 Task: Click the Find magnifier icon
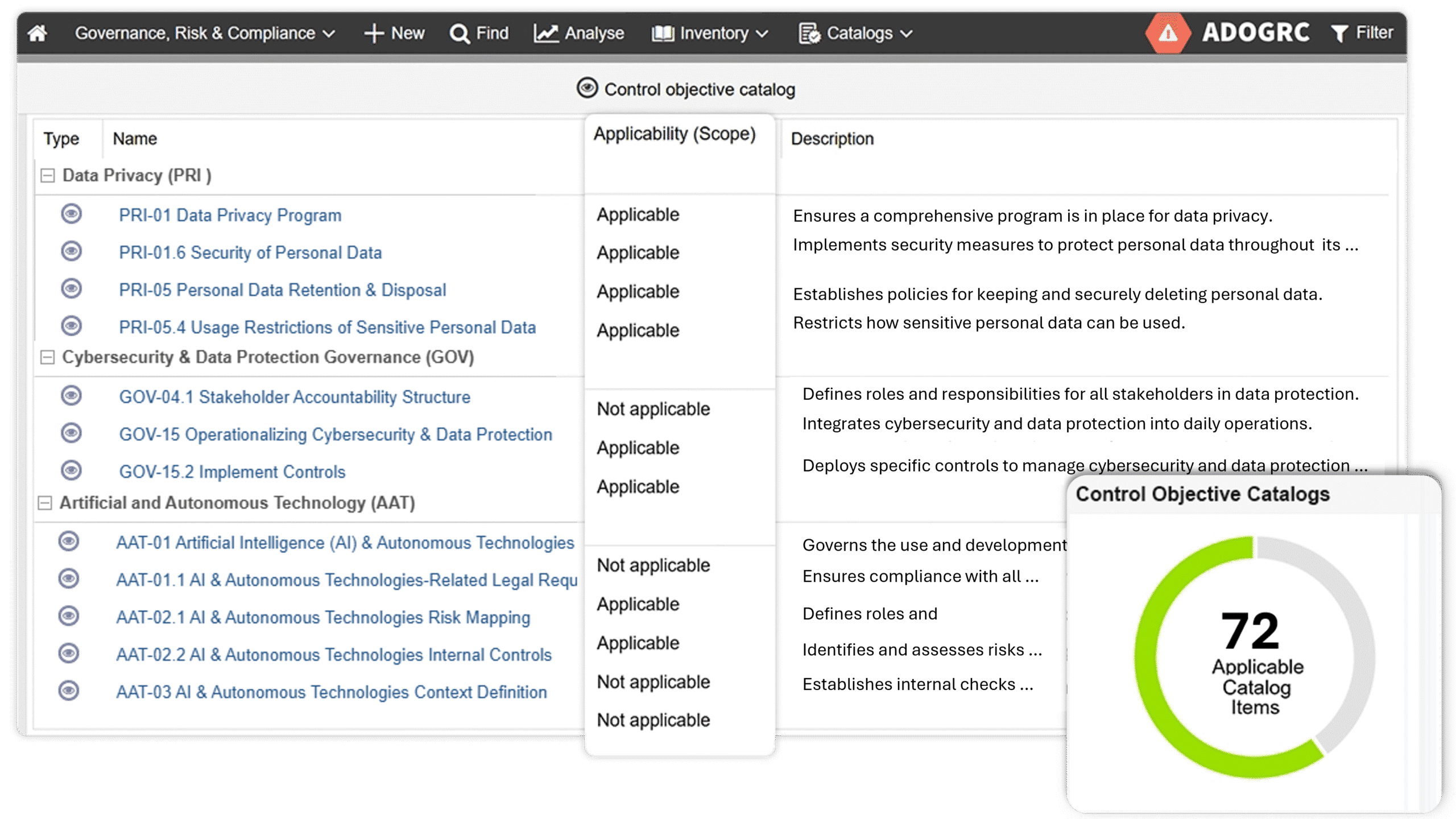pos(459,34)
